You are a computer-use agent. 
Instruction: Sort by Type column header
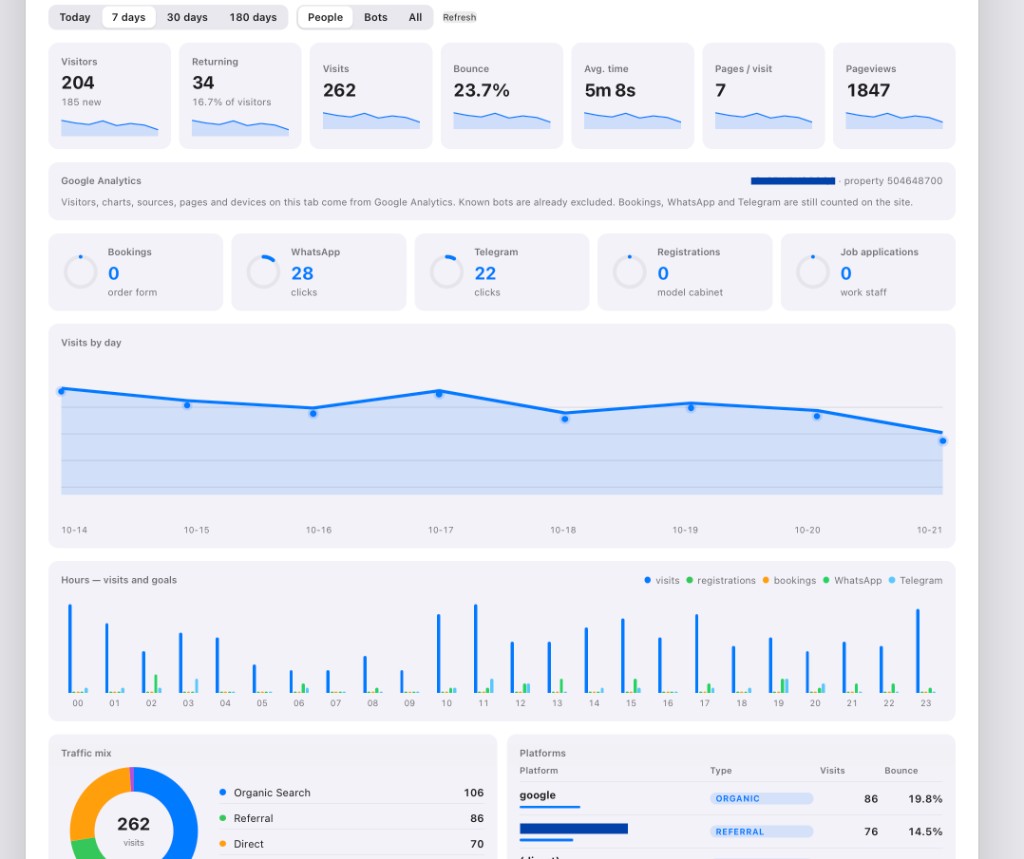click(x=720, y=771)
